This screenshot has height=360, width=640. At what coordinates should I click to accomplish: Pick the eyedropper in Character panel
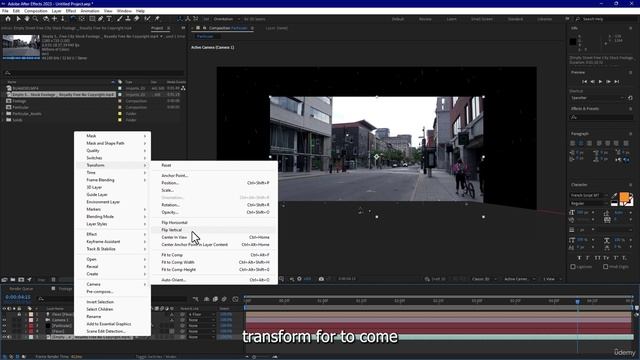click(x=615, y=196)
